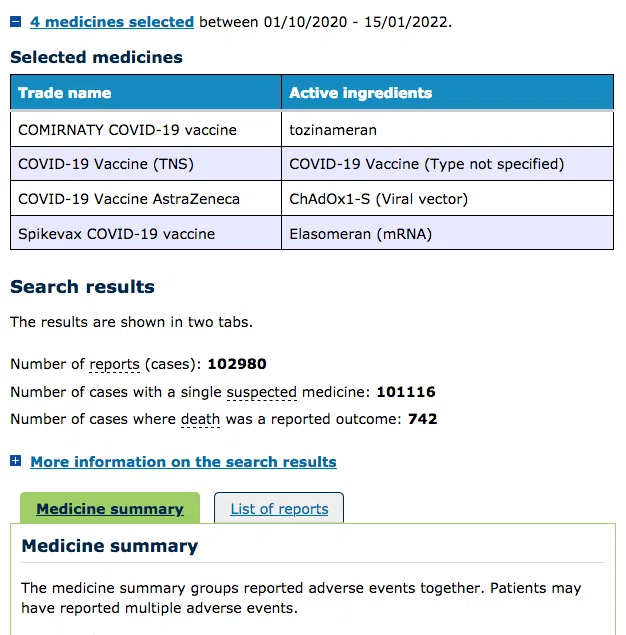Switch to the Medicine summary tab
626x635 pixels.
coord(110,508)
